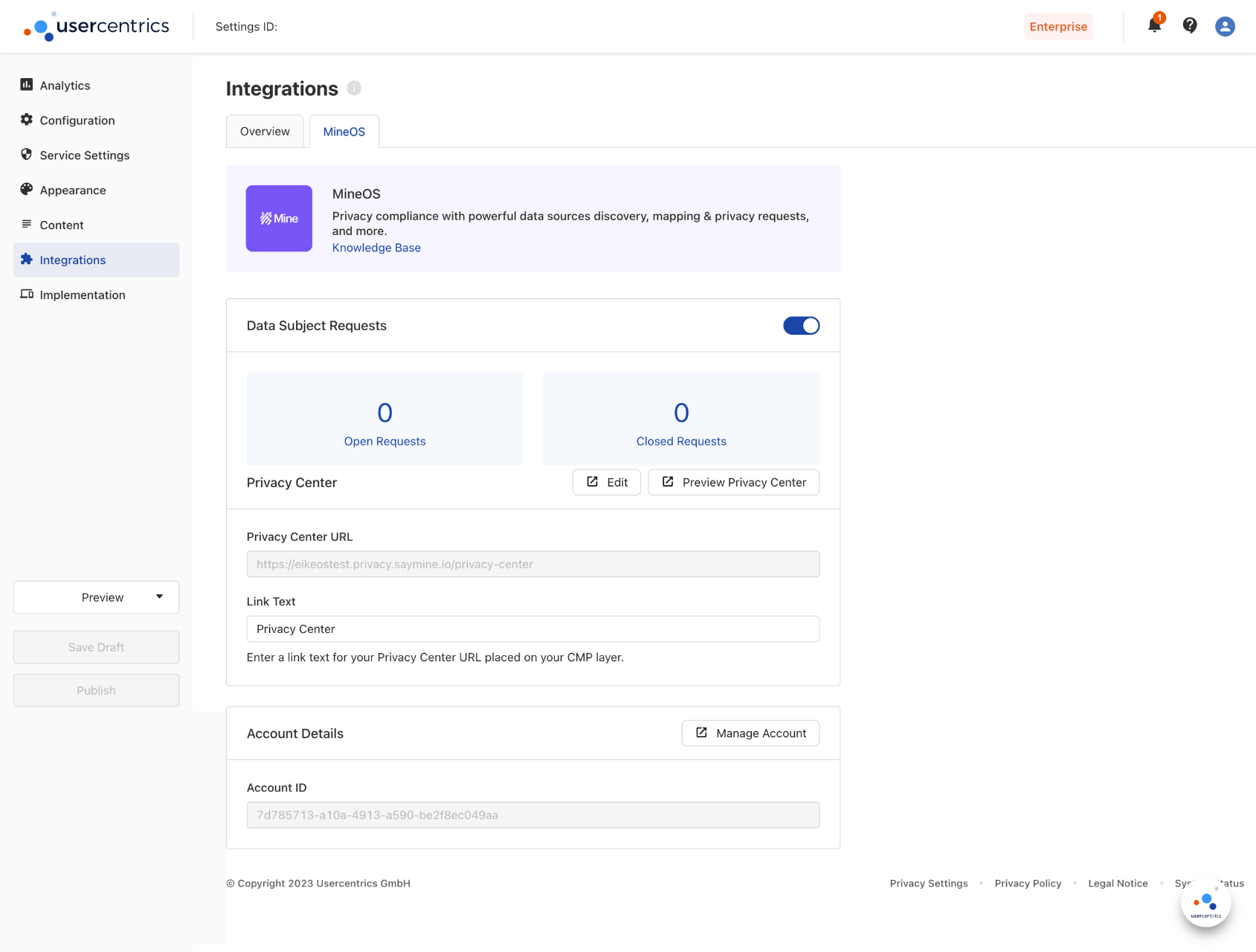1256x952 pixels.
Task: Click Preview Privacy Center button
Action: [734, 482]
